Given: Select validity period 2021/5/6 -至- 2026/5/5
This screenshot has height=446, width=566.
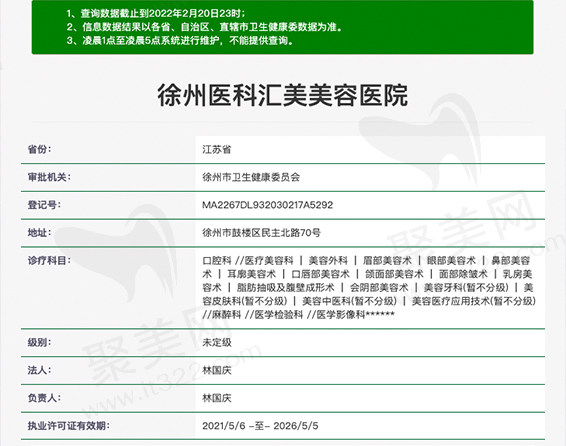Looking at the screenshot, I should click(260, 426).
